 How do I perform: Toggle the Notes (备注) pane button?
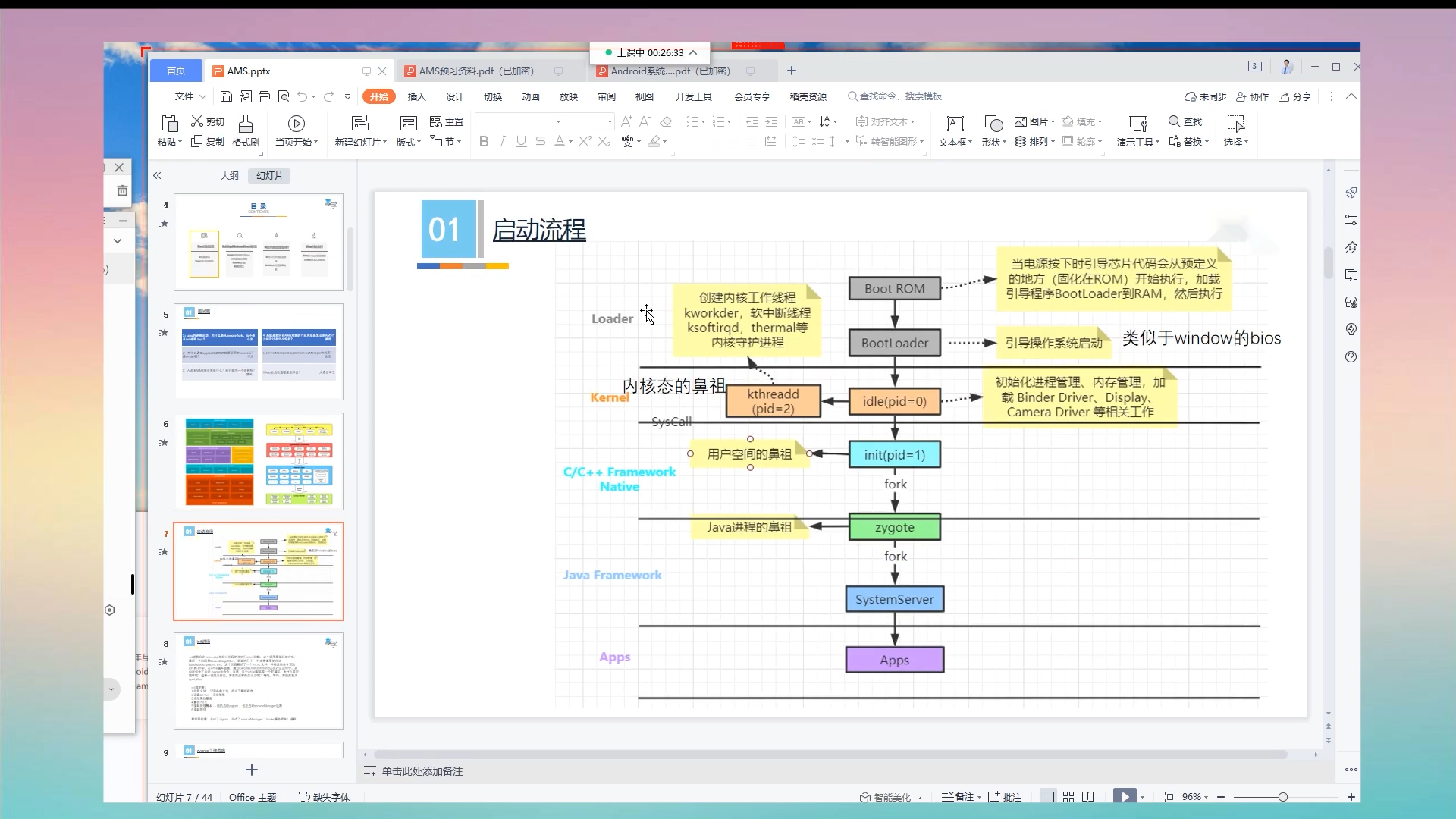[x=958, y=797]
